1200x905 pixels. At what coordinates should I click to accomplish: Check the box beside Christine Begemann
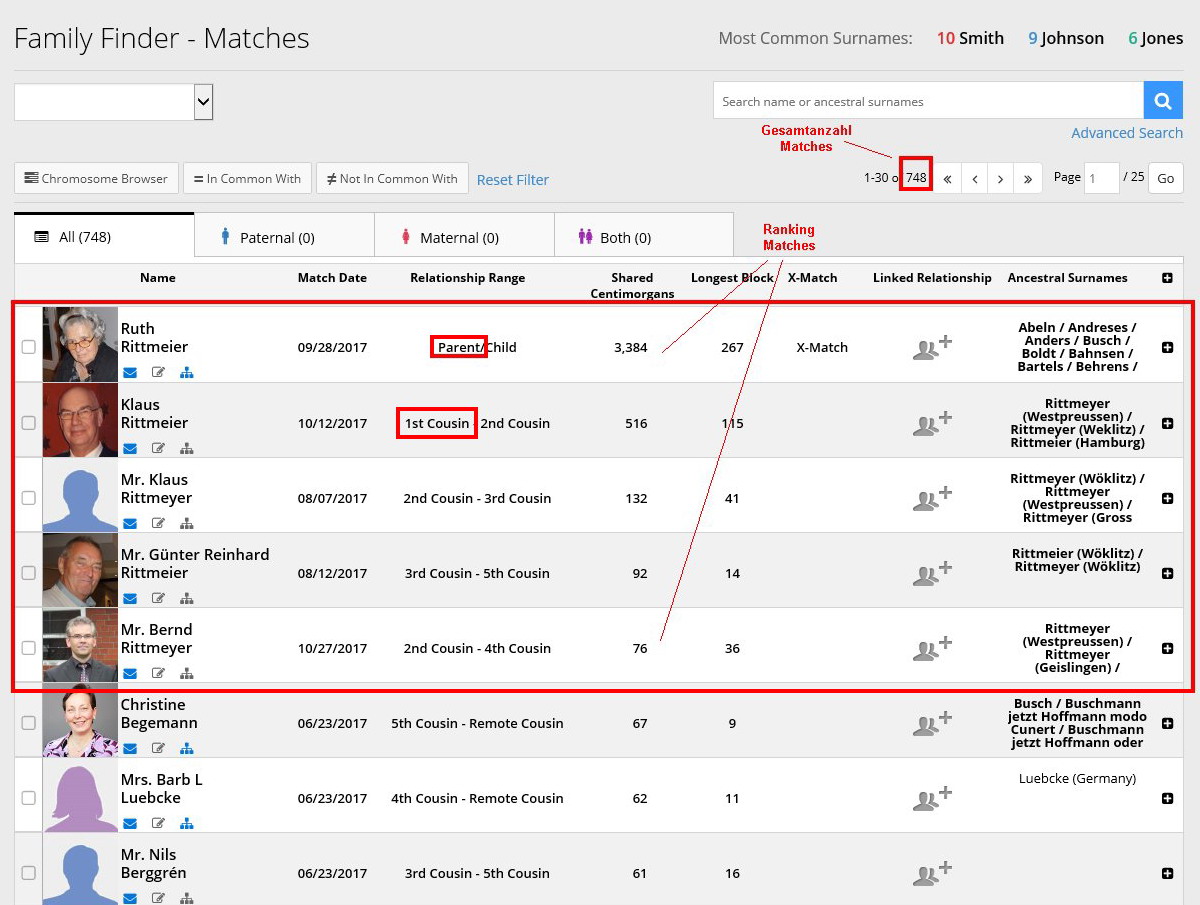point(28,723)
